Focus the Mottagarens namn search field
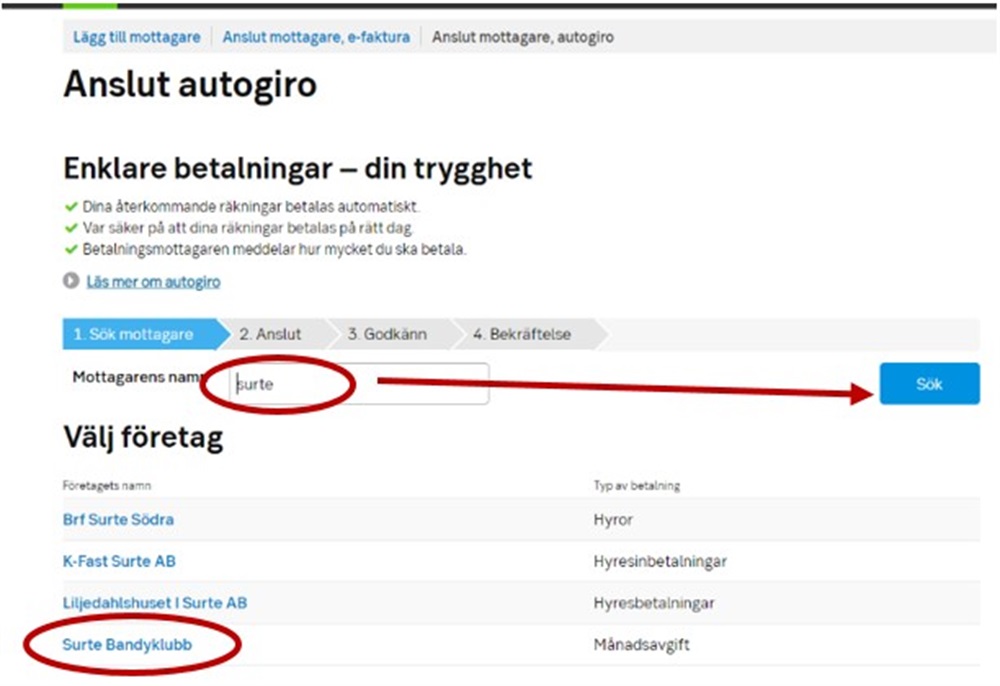1000x686 pixels. pyautogui.click(x=359, y=384)
